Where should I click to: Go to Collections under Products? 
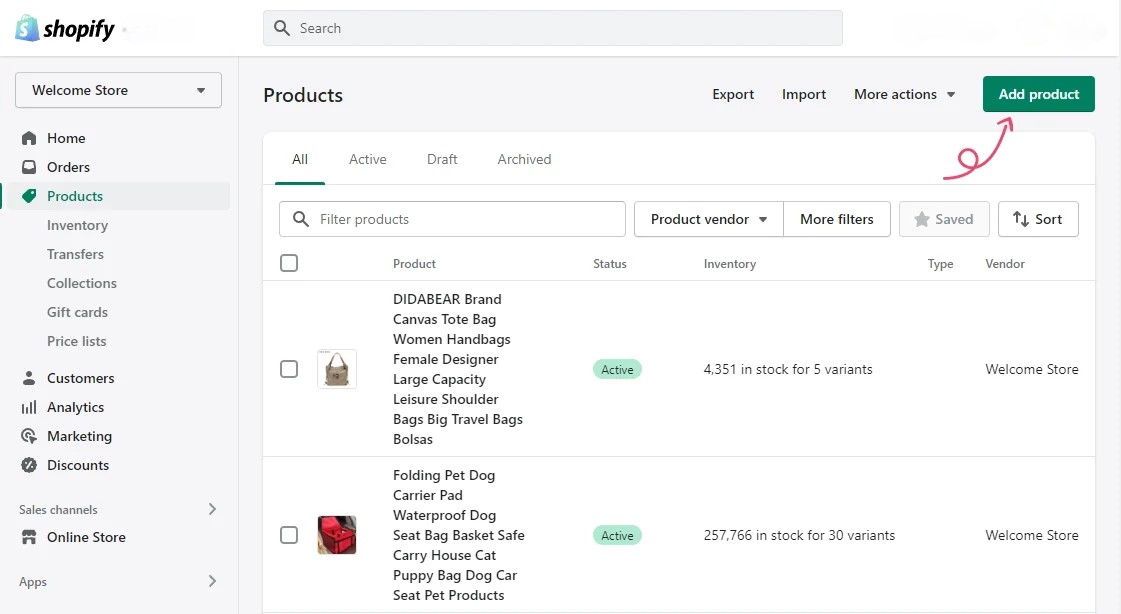pyautogui.click(x=82, y=283)
